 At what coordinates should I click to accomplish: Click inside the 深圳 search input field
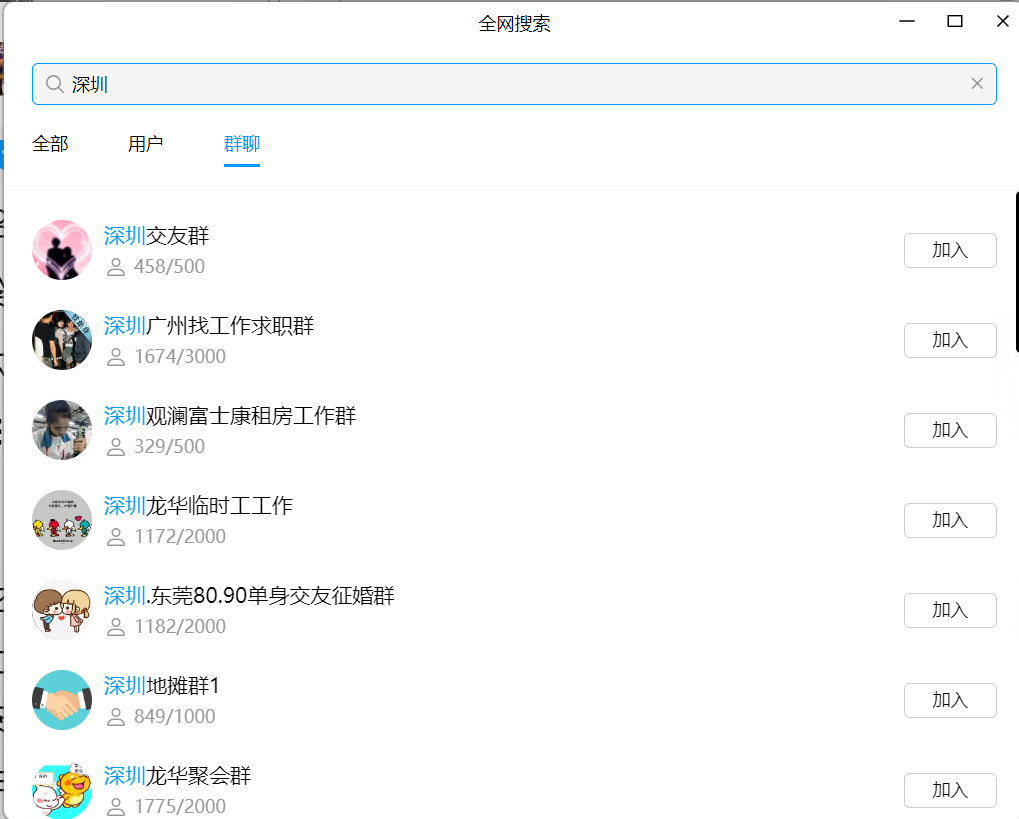(x=400, y=84)
